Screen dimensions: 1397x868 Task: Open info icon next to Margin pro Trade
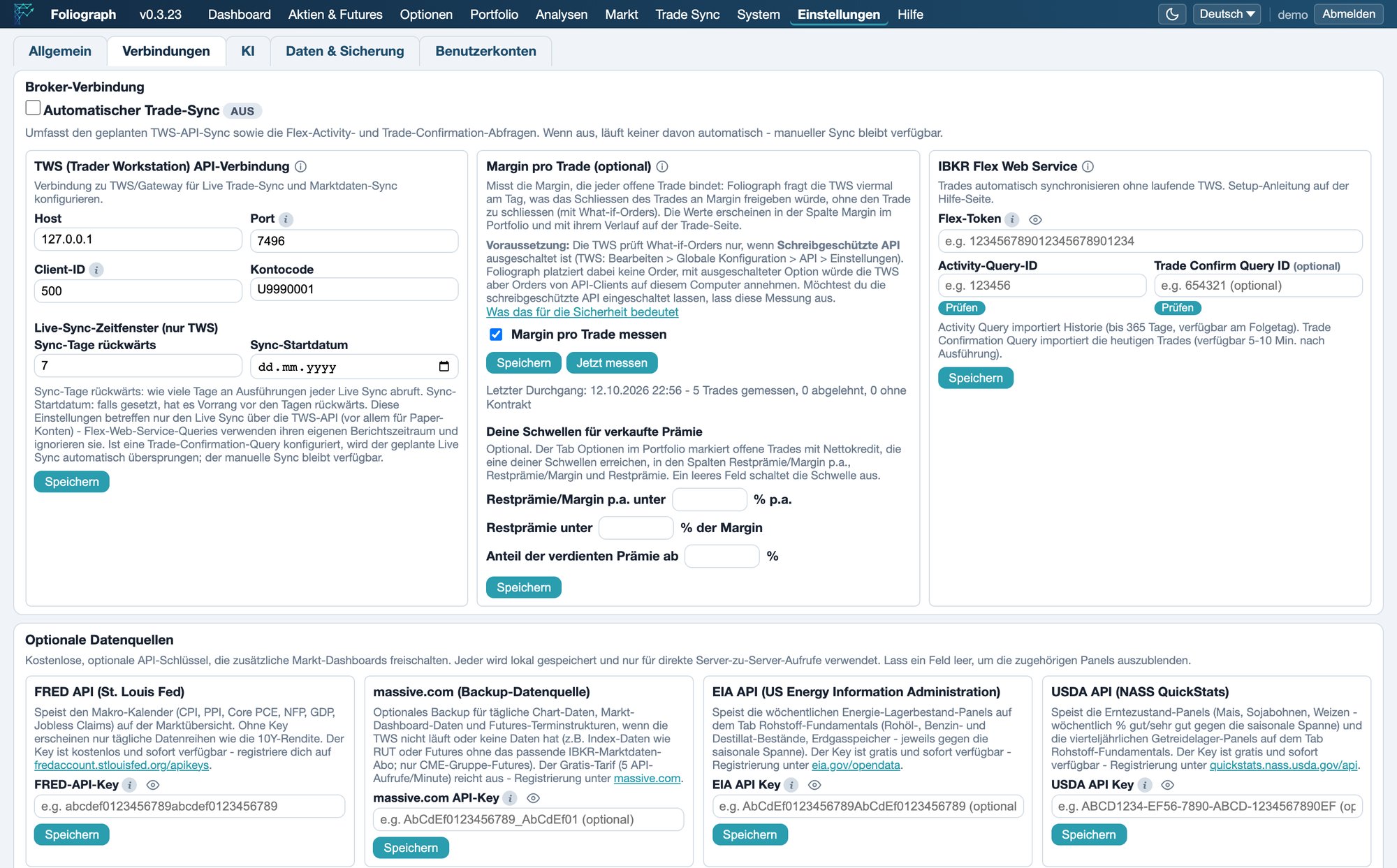pyautogui.click(x=662, y=166)
